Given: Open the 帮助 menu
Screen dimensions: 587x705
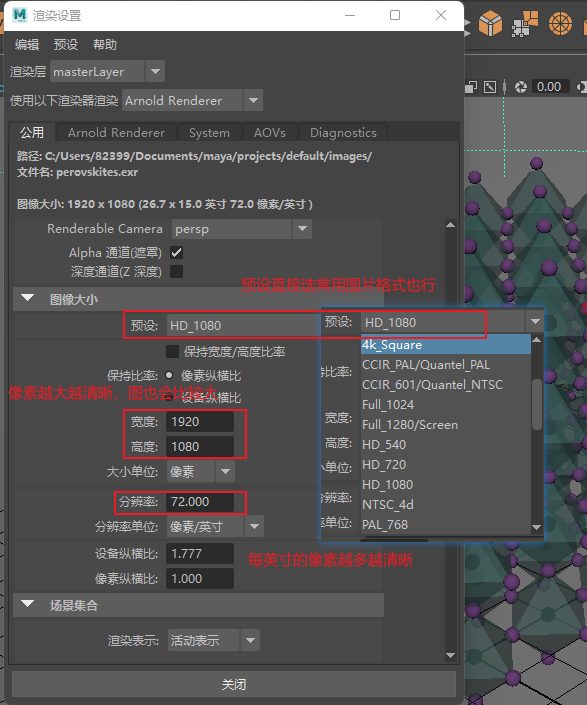Looking at the screenshot, I should pos(105,45).
